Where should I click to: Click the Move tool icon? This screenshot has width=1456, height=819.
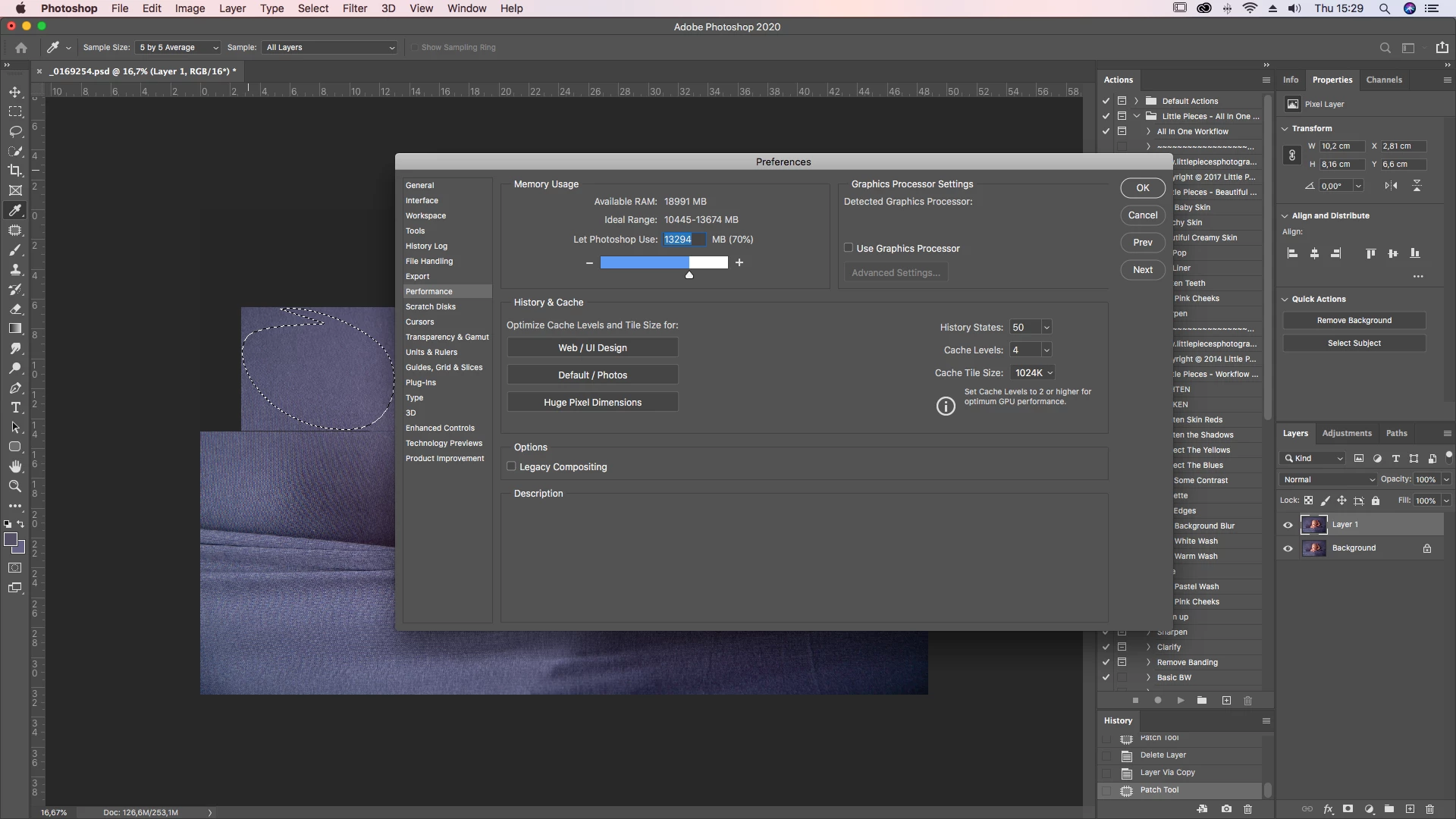click(x=15, y=92)
